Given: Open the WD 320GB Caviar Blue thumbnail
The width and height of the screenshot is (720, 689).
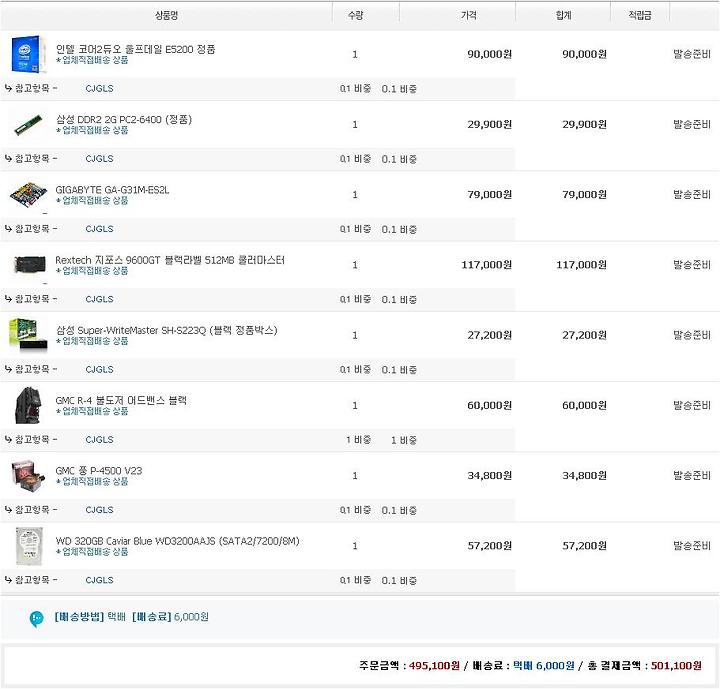Looking at the screenshot, I should [x=29, y=546].
